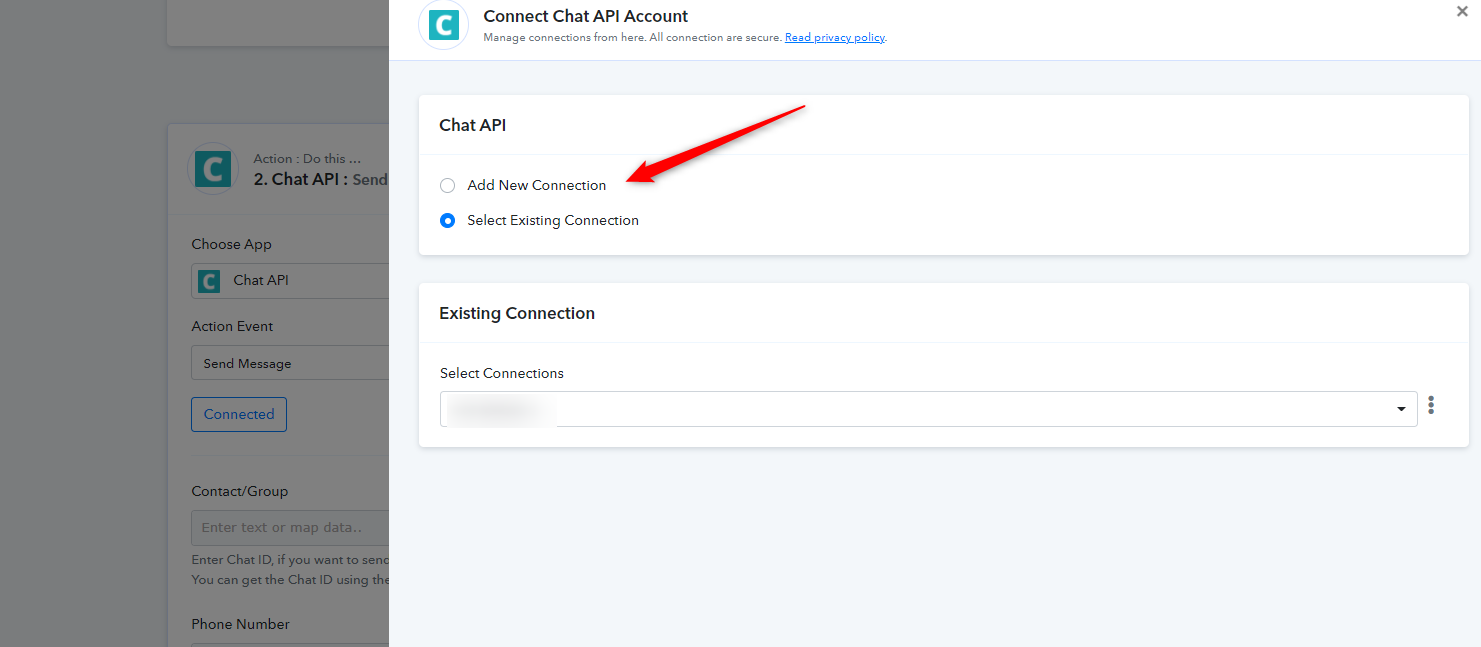Click the Chat API icon in action step header
The height and width of the screenshot is (647, 1481).
[x=213, y=169]
